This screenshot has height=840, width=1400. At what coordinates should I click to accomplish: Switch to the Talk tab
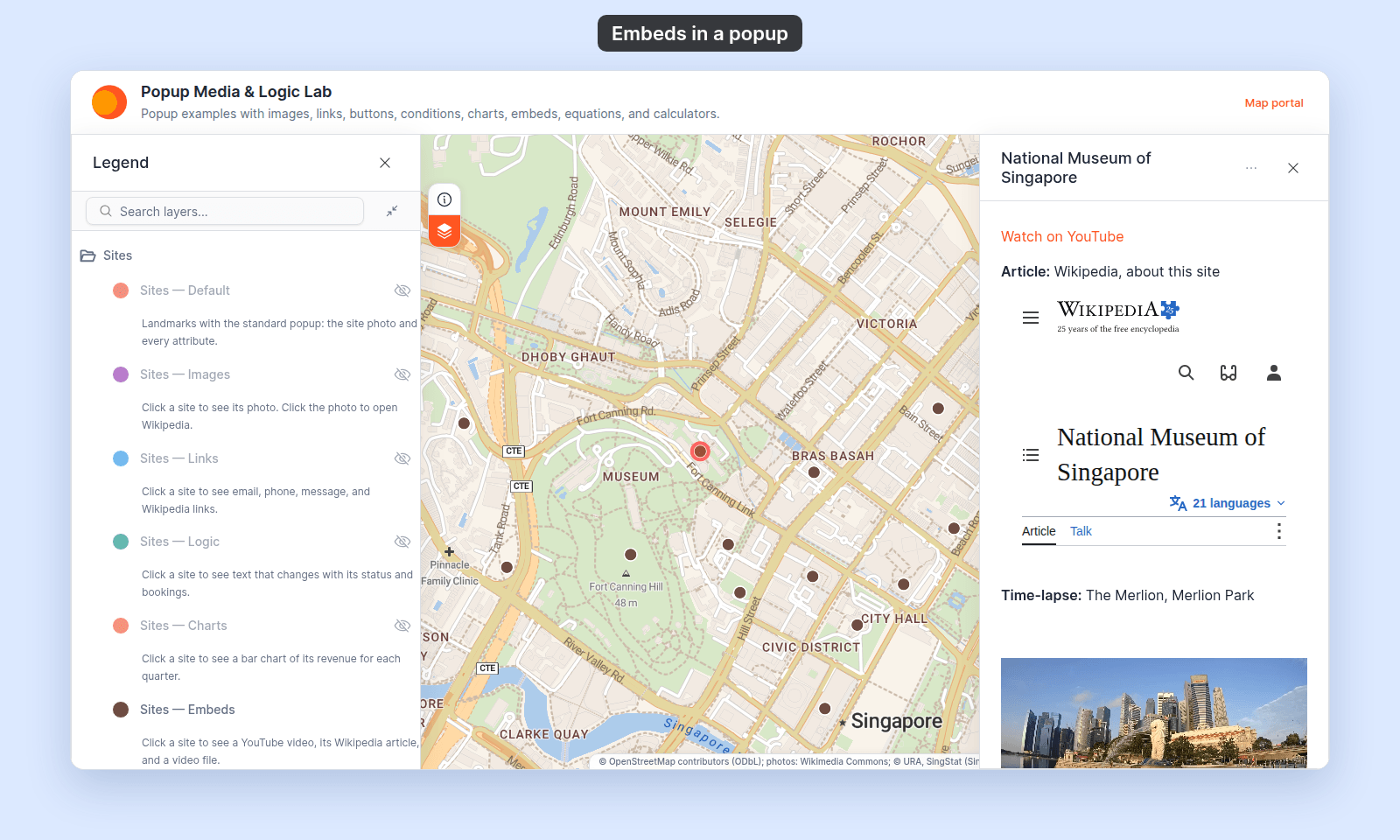click(x=1081, y=531)
